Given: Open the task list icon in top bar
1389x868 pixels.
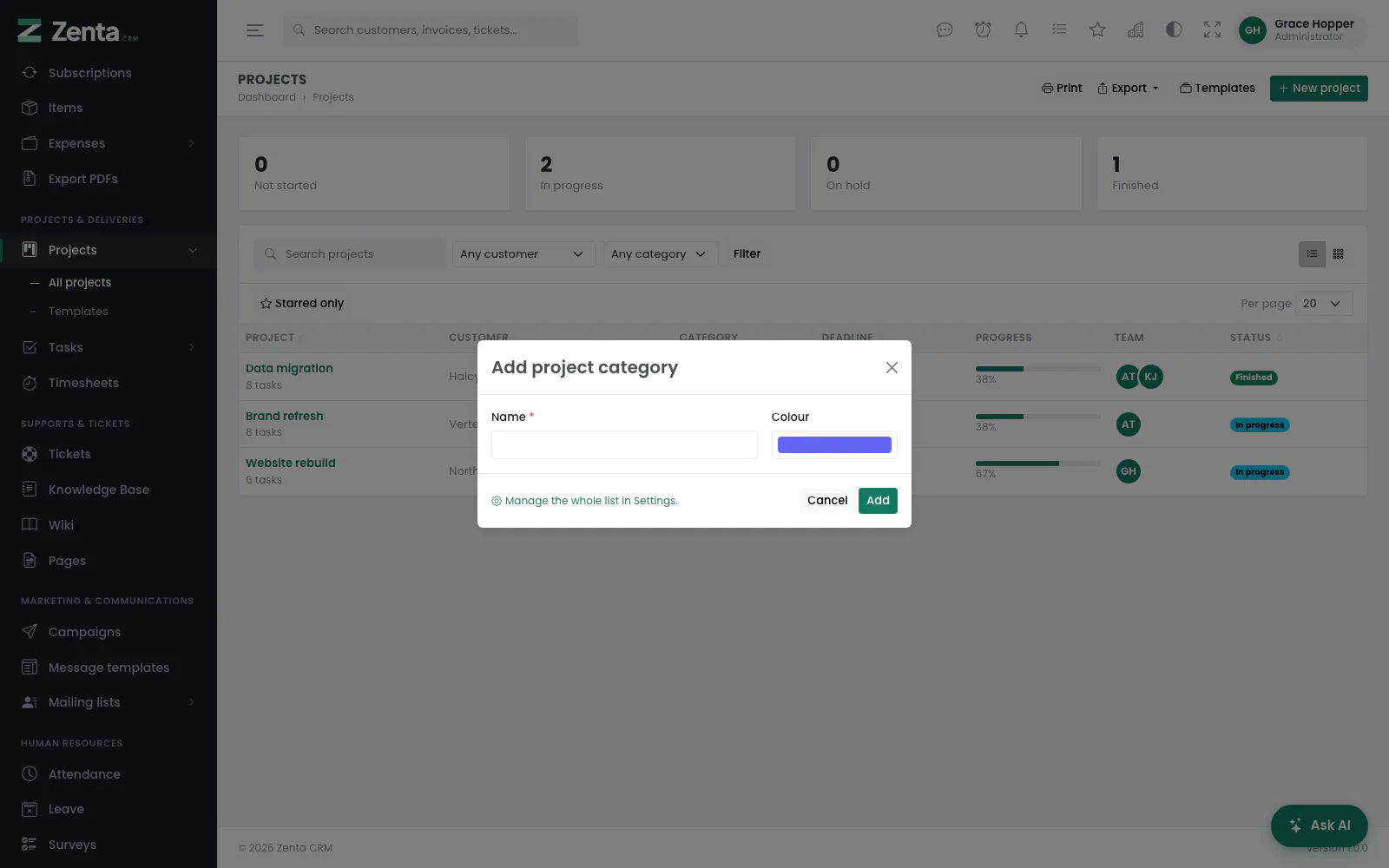Looking at the screenshot, I should click(1059, 30).
